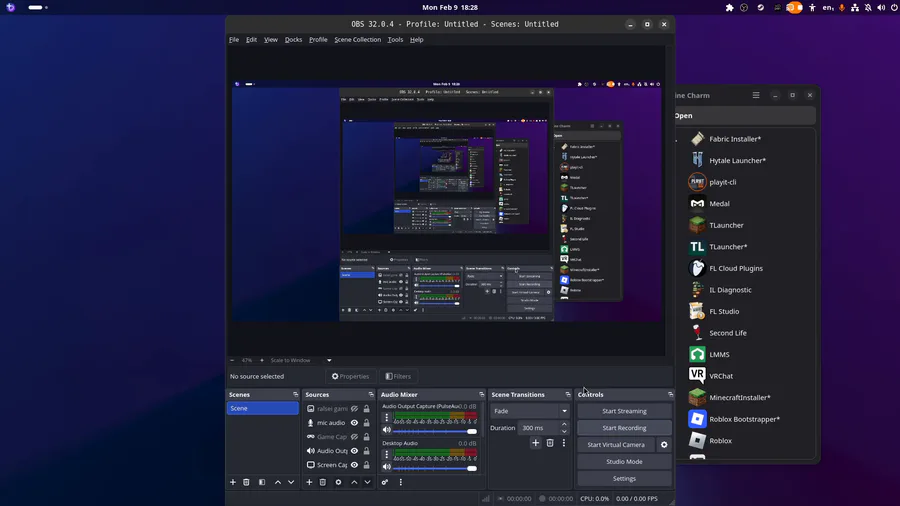900x506 pixels.
Task: Open the File menu
Action: coord(234,40)
